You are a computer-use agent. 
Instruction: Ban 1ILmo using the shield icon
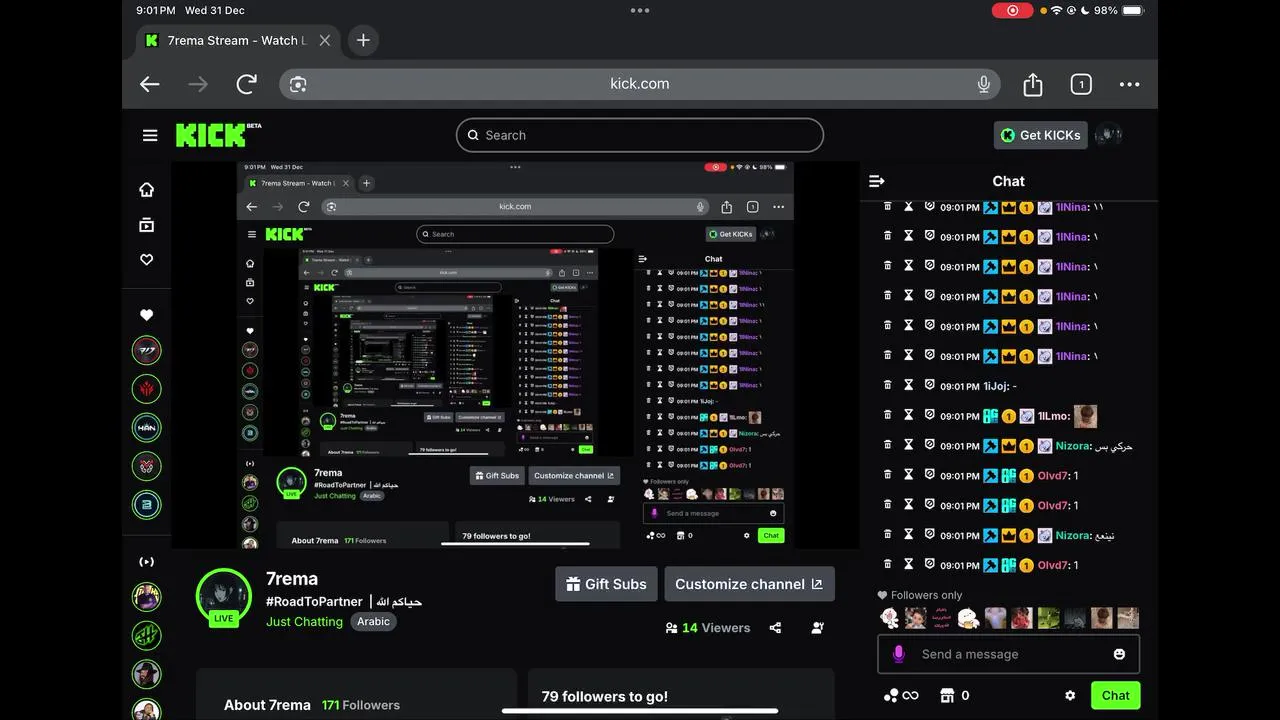tap(929, 415)
